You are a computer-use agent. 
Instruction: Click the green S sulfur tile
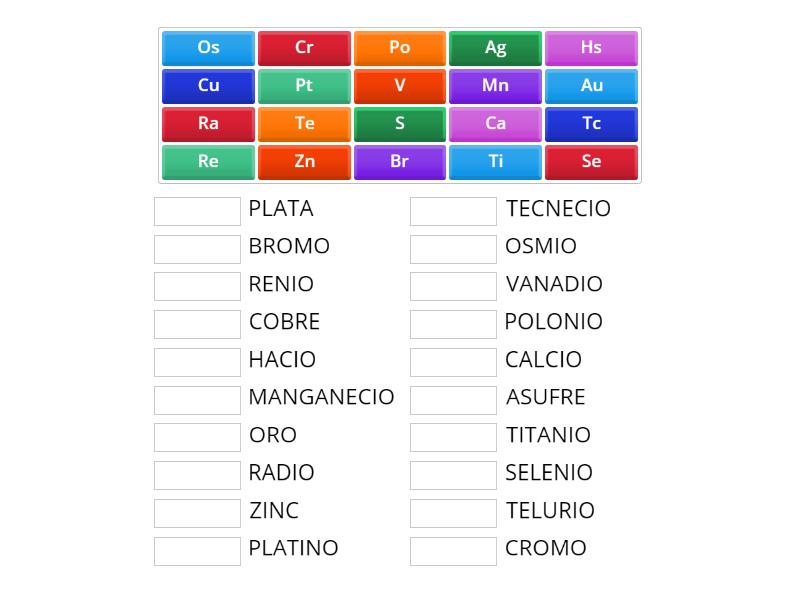[x=400, y=123]
